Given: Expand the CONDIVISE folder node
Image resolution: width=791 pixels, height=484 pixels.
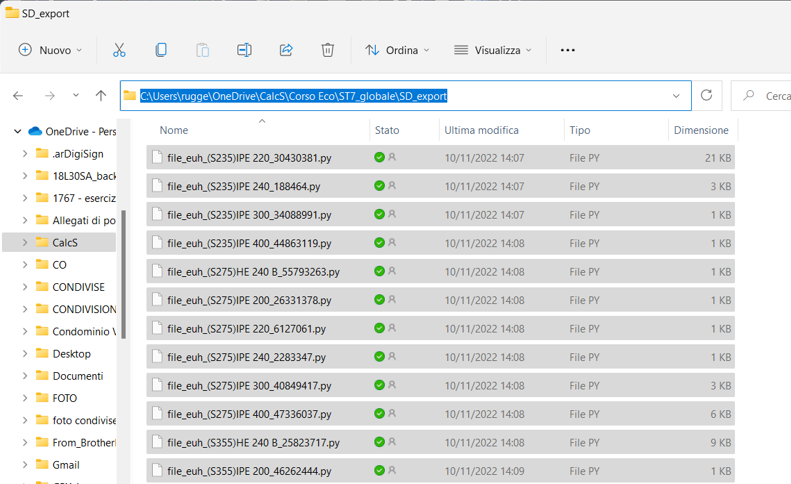Looking at the screenshot, I should (x=25, y=287).
